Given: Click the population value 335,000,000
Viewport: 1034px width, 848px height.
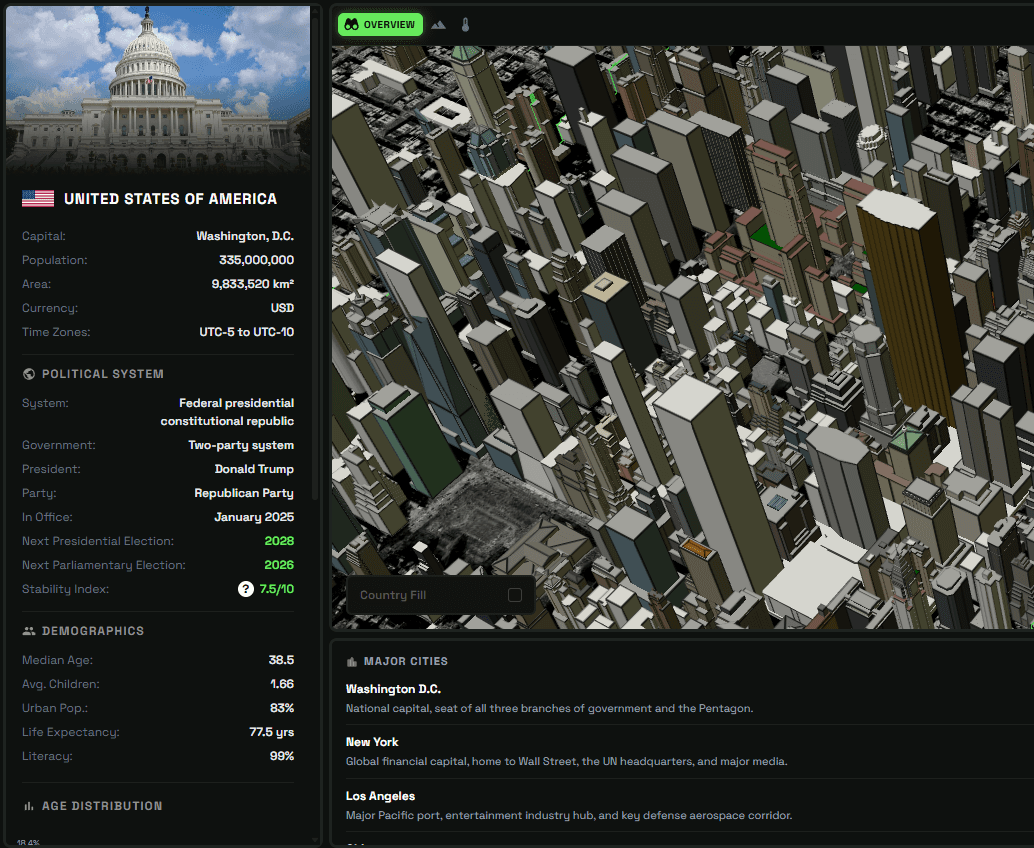Looking at the screenshot, I should click(x=256, y=260).
